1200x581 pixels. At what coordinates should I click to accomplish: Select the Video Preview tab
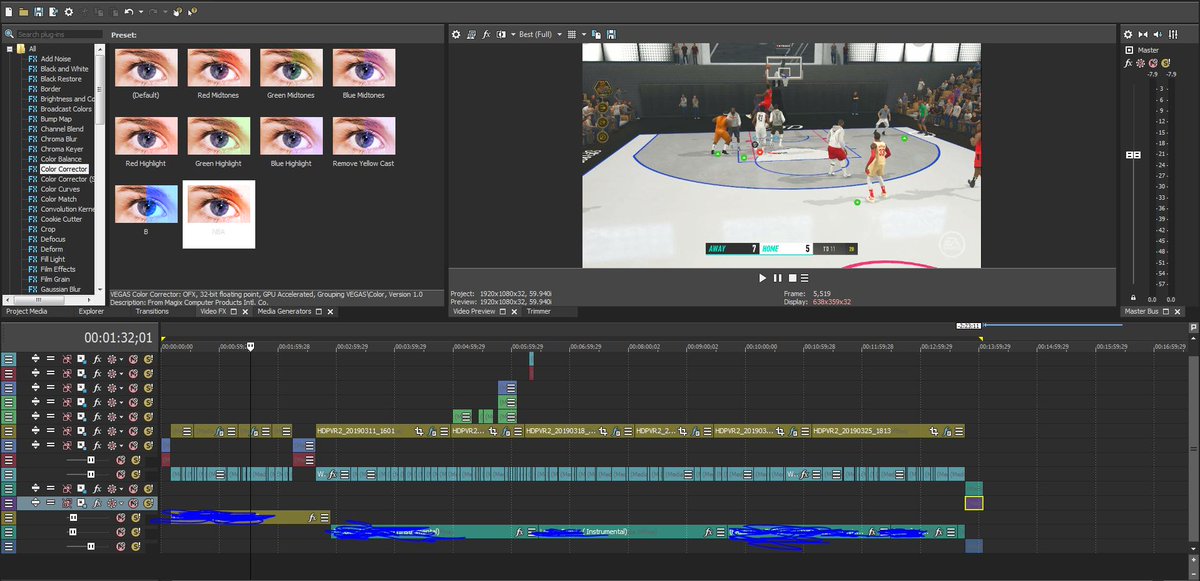(475, 311)
